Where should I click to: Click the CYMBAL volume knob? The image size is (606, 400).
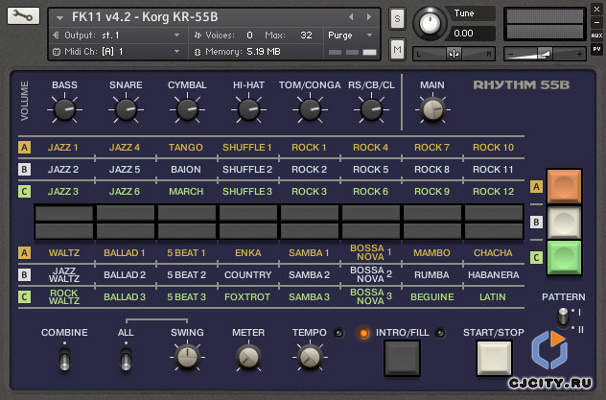187,109
